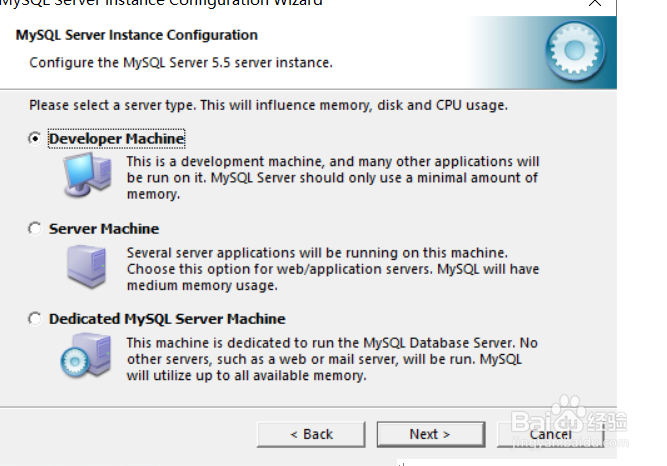The image size is (667, 466).
Task: Go back to the previous wizard page
Action: [x=311, y=435]
